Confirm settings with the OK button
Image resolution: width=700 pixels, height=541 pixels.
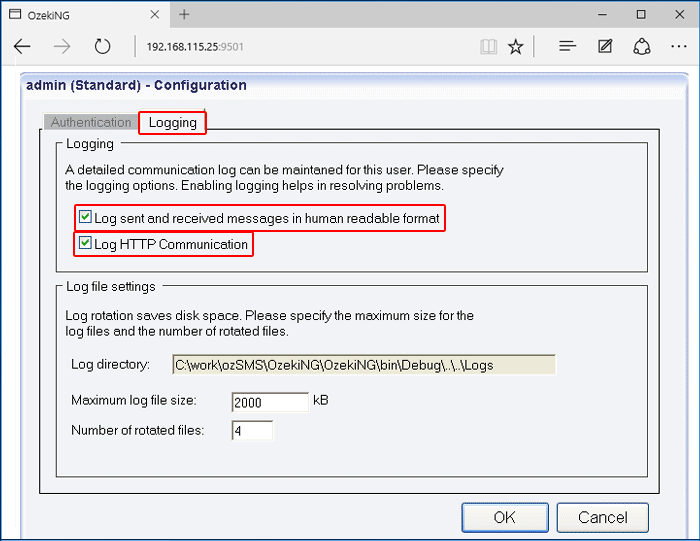[505, 517]
